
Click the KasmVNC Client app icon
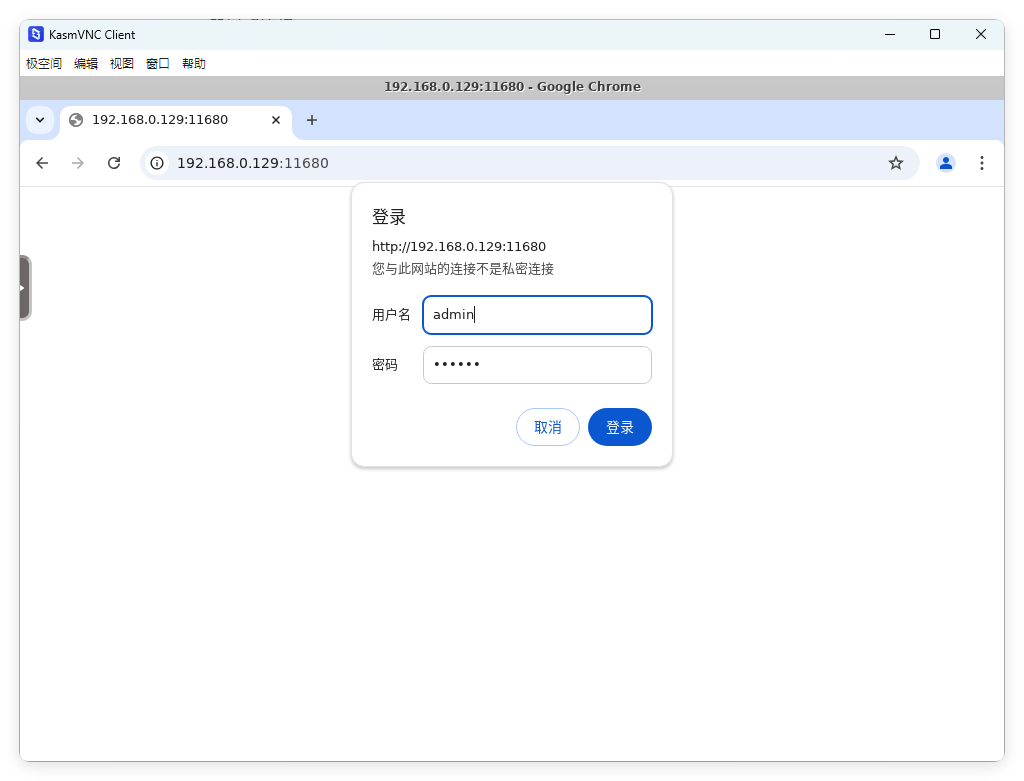pos(36,35)
